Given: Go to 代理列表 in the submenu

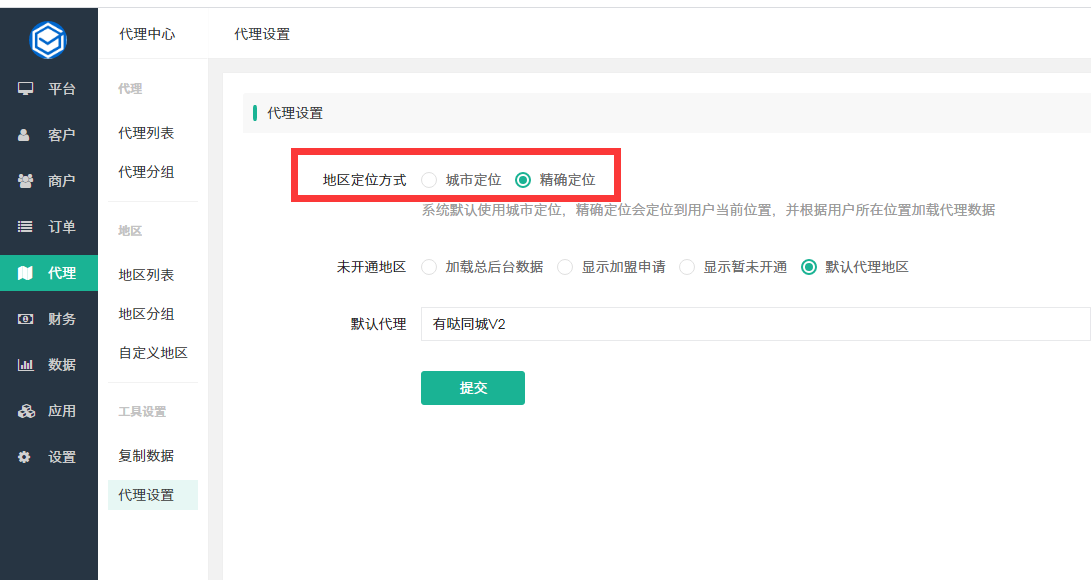Looking at the screenshot, I should pos(146,133).
